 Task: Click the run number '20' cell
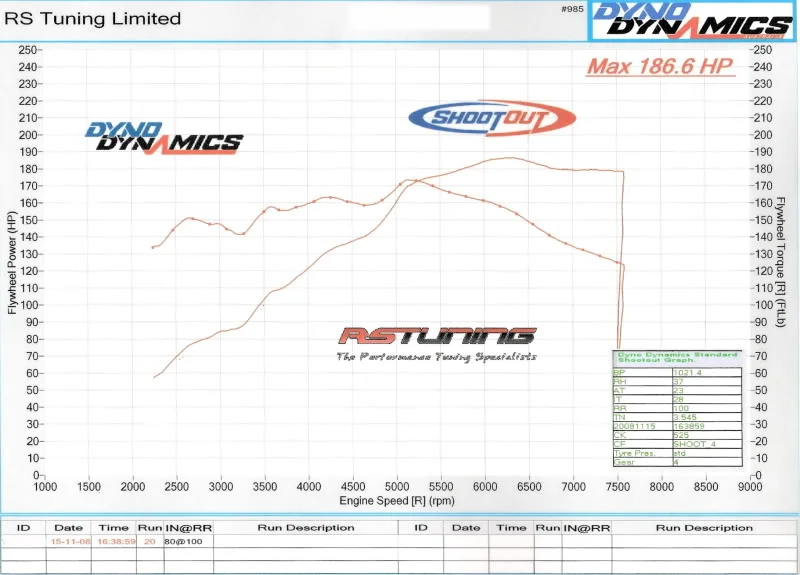tap(149, 541)
